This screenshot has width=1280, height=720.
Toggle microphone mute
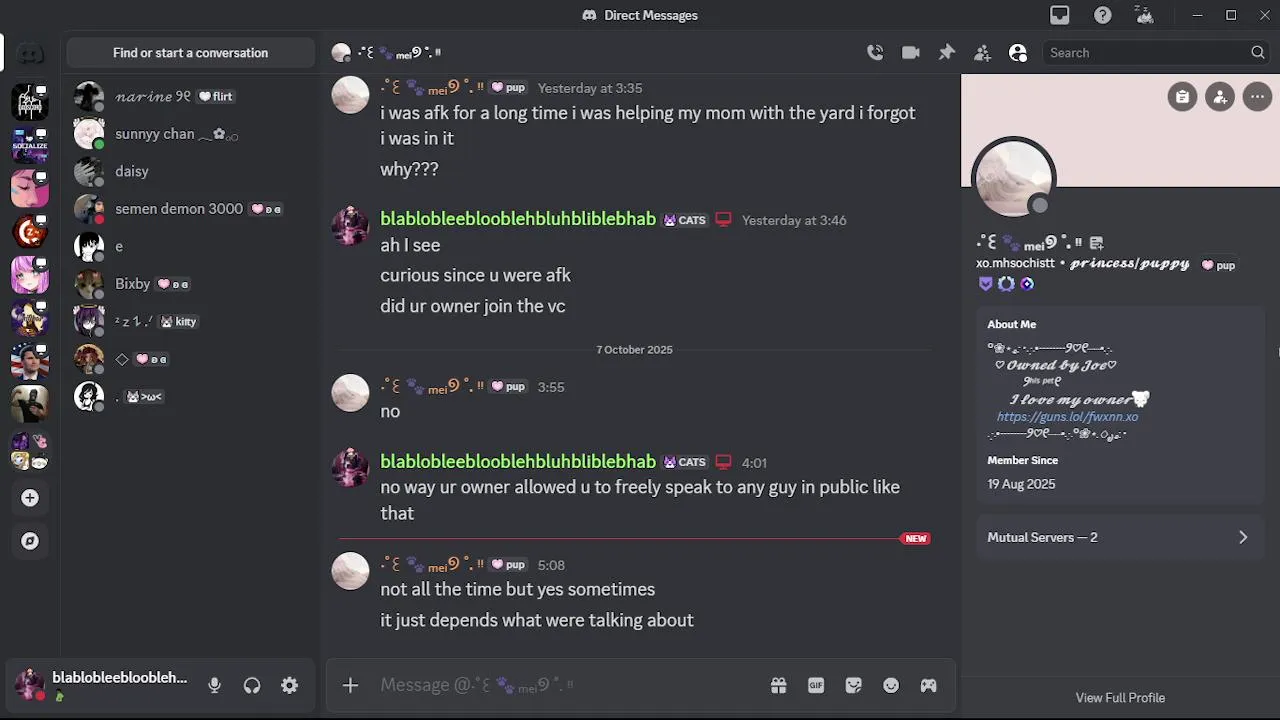(214, 685)
